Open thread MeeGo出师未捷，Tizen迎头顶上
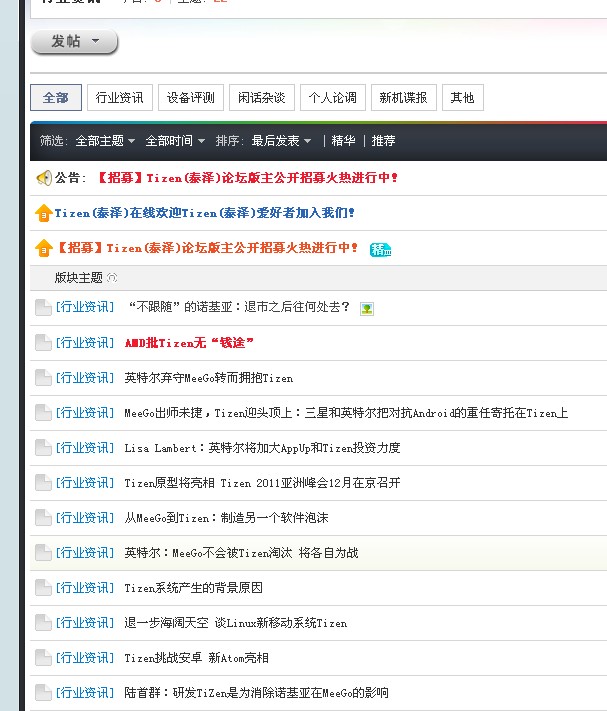The image size is (607, 711). (346, 413)
